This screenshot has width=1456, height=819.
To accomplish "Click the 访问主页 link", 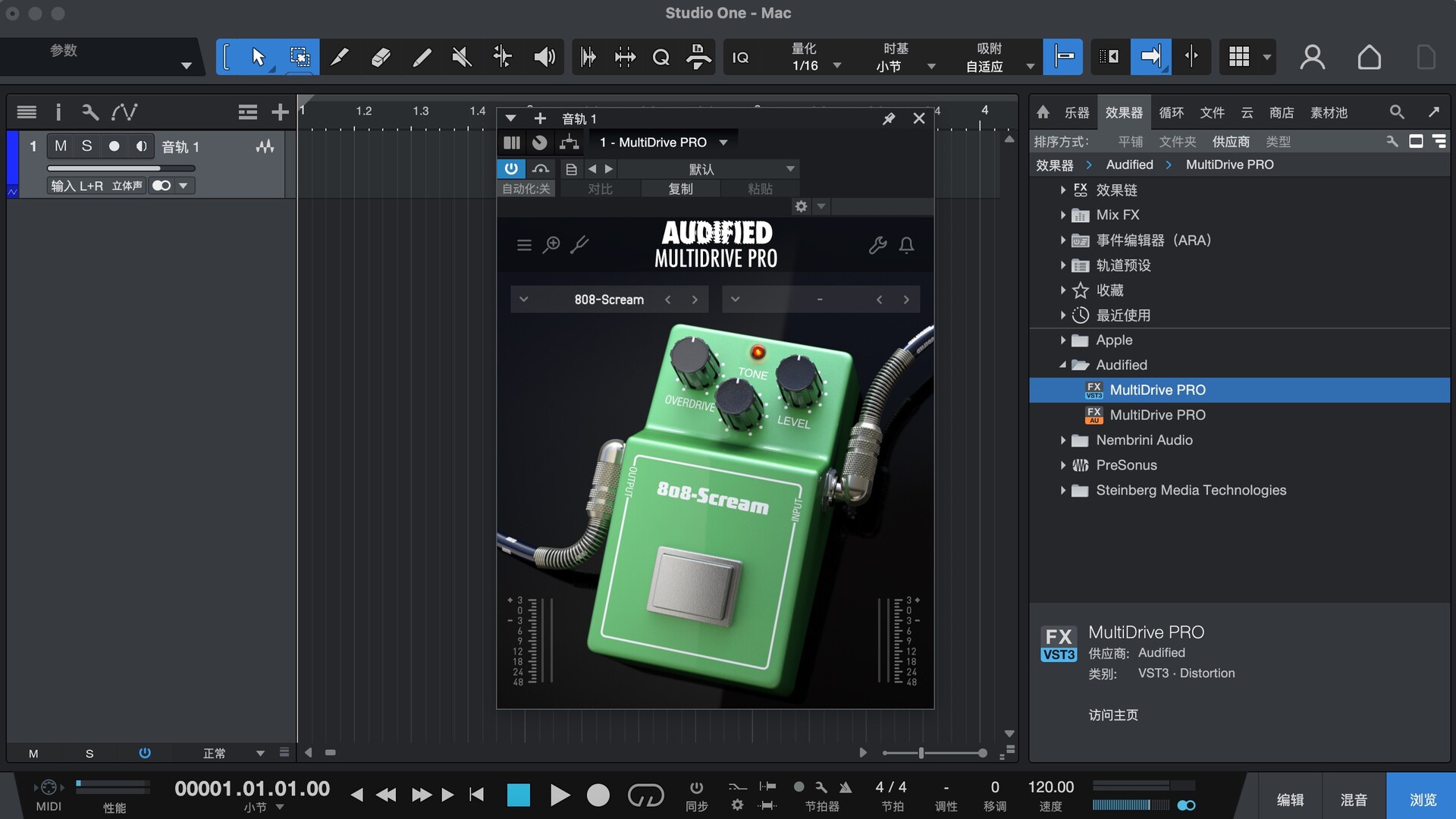I will tap(1113, 715).
